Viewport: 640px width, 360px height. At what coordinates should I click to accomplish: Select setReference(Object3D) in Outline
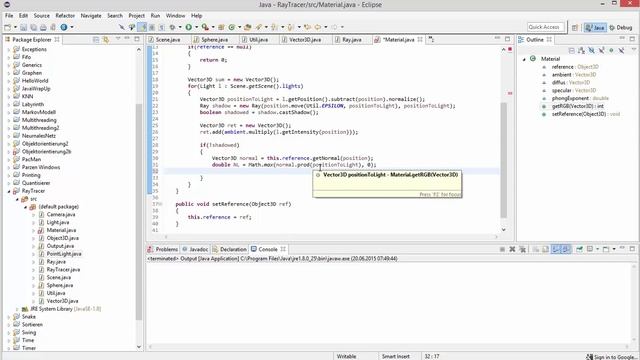pos(586,114)
